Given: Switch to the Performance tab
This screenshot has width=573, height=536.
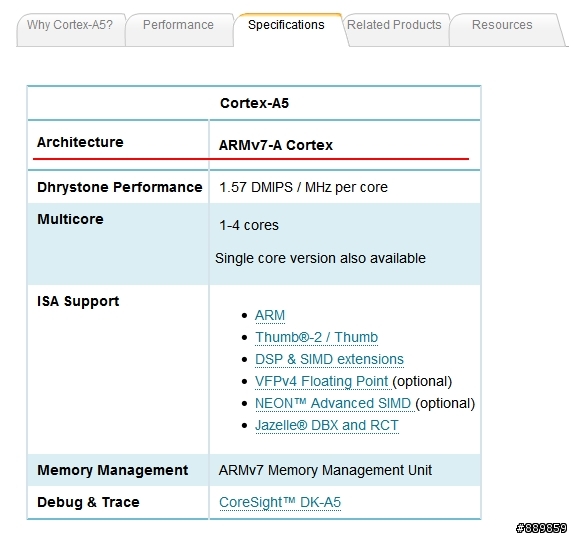Looking at the screenshot, I should click(x=178, y=29).
